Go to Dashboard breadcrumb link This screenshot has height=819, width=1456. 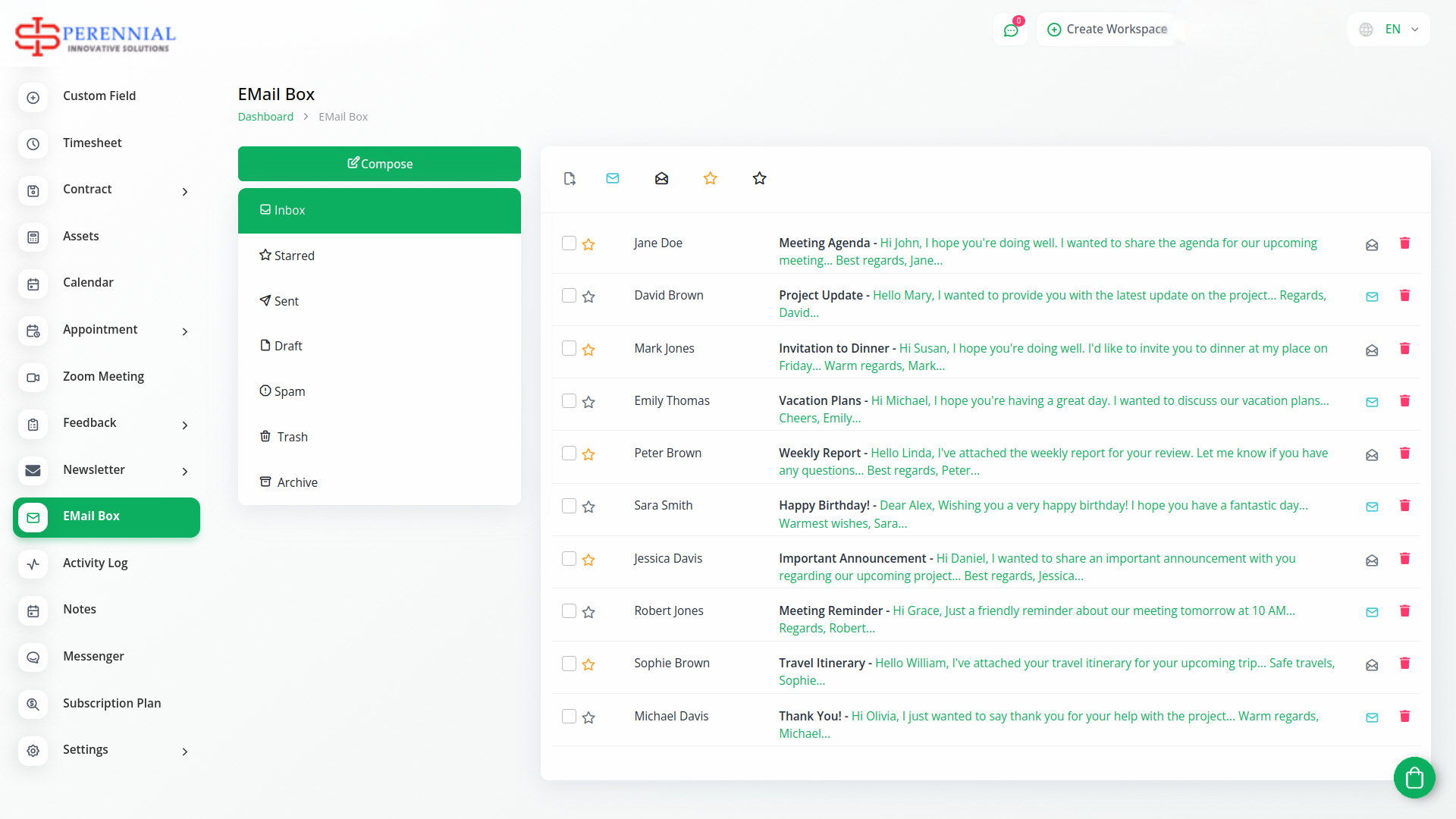(x=265, y=117)
